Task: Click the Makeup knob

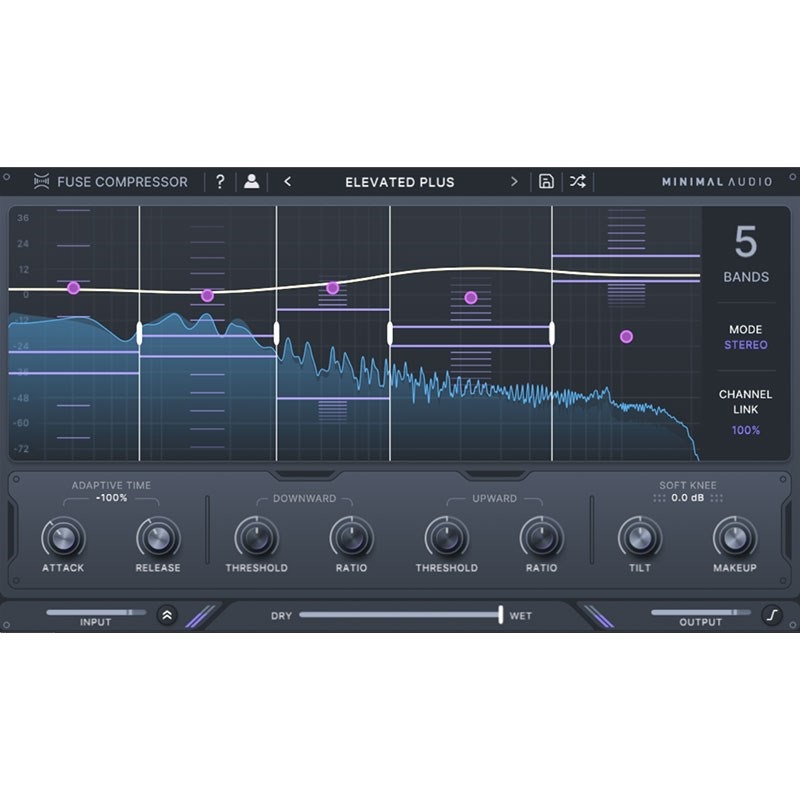Action: [x=735, y=538]
